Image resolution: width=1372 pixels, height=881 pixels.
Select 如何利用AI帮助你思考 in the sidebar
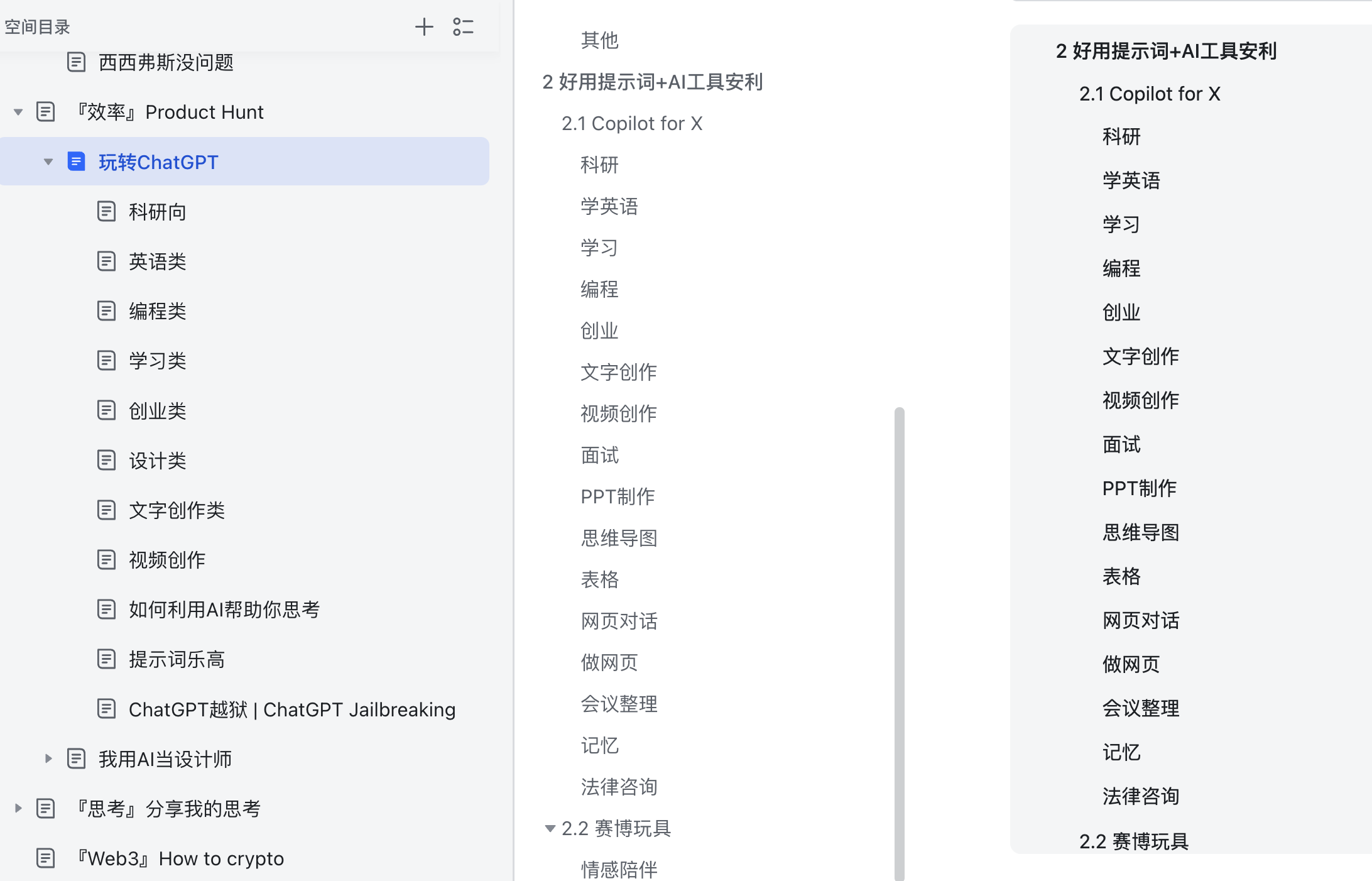pos(224,609)
